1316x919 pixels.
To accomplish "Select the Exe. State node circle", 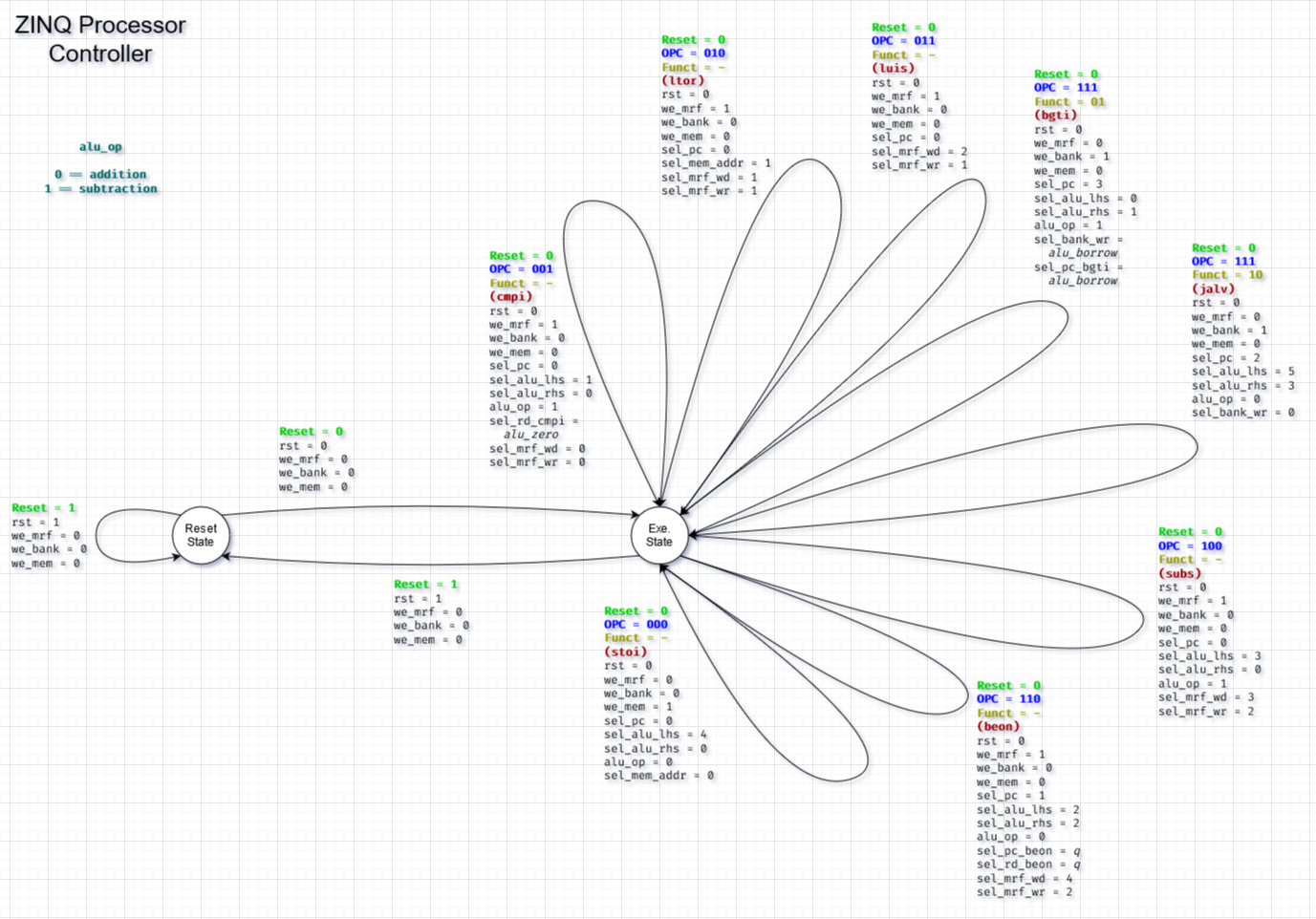I will pyautogui.click(x=659, y=535).
